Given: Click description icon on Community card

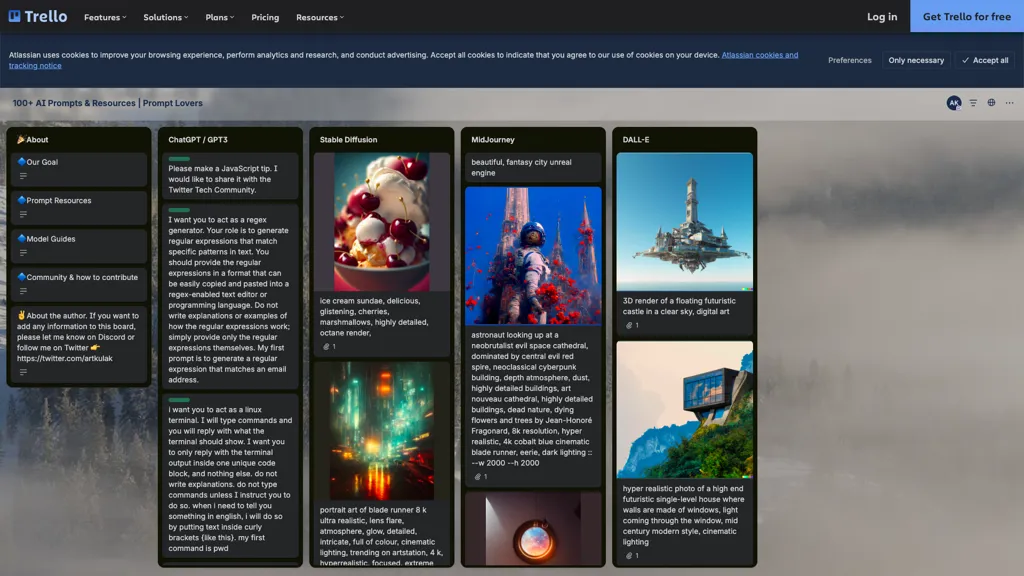Looking at the screenshot, I should [x=23, y=291].
